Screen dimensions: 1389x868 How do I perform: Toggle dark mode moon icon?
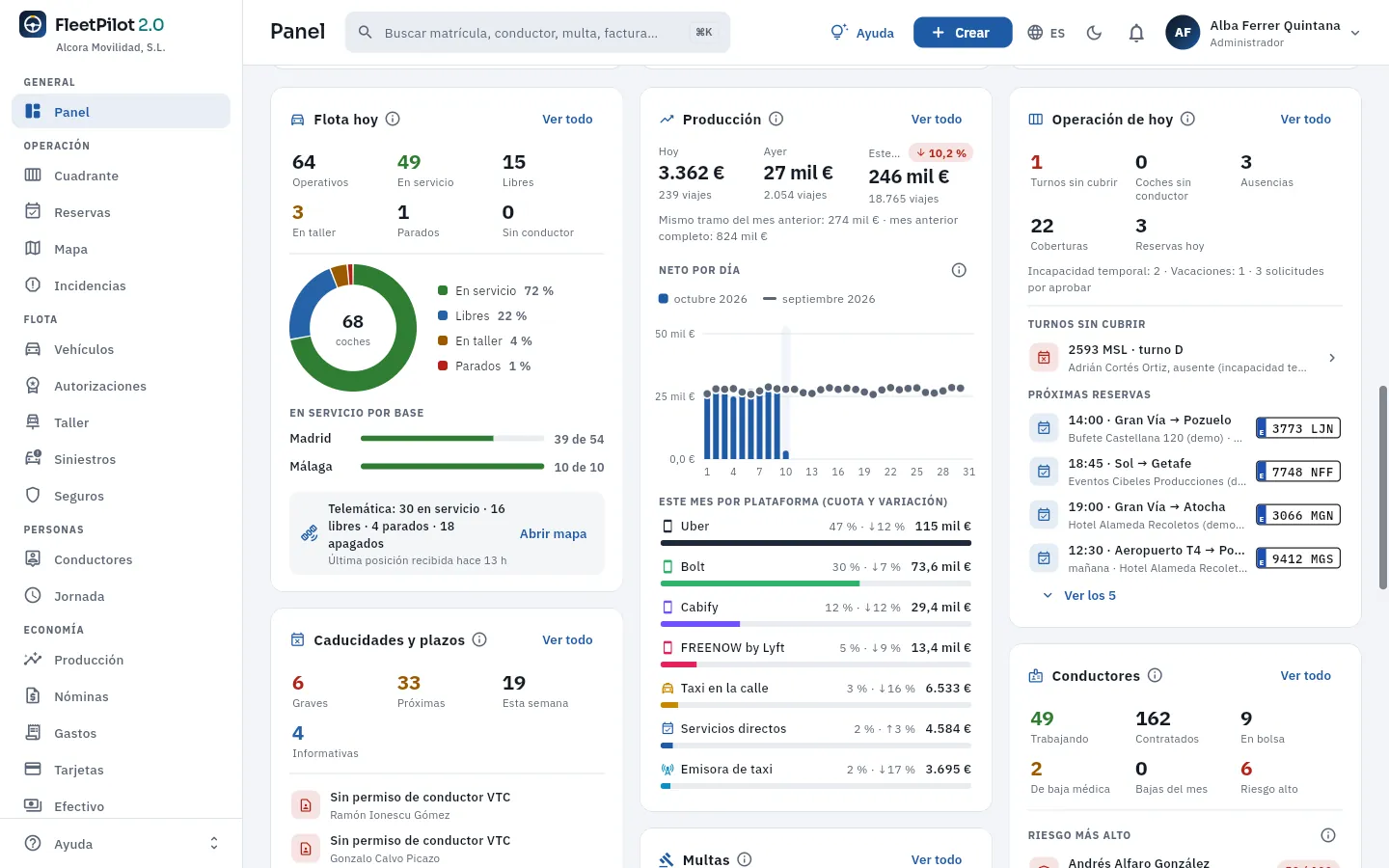pos(1094,33)
